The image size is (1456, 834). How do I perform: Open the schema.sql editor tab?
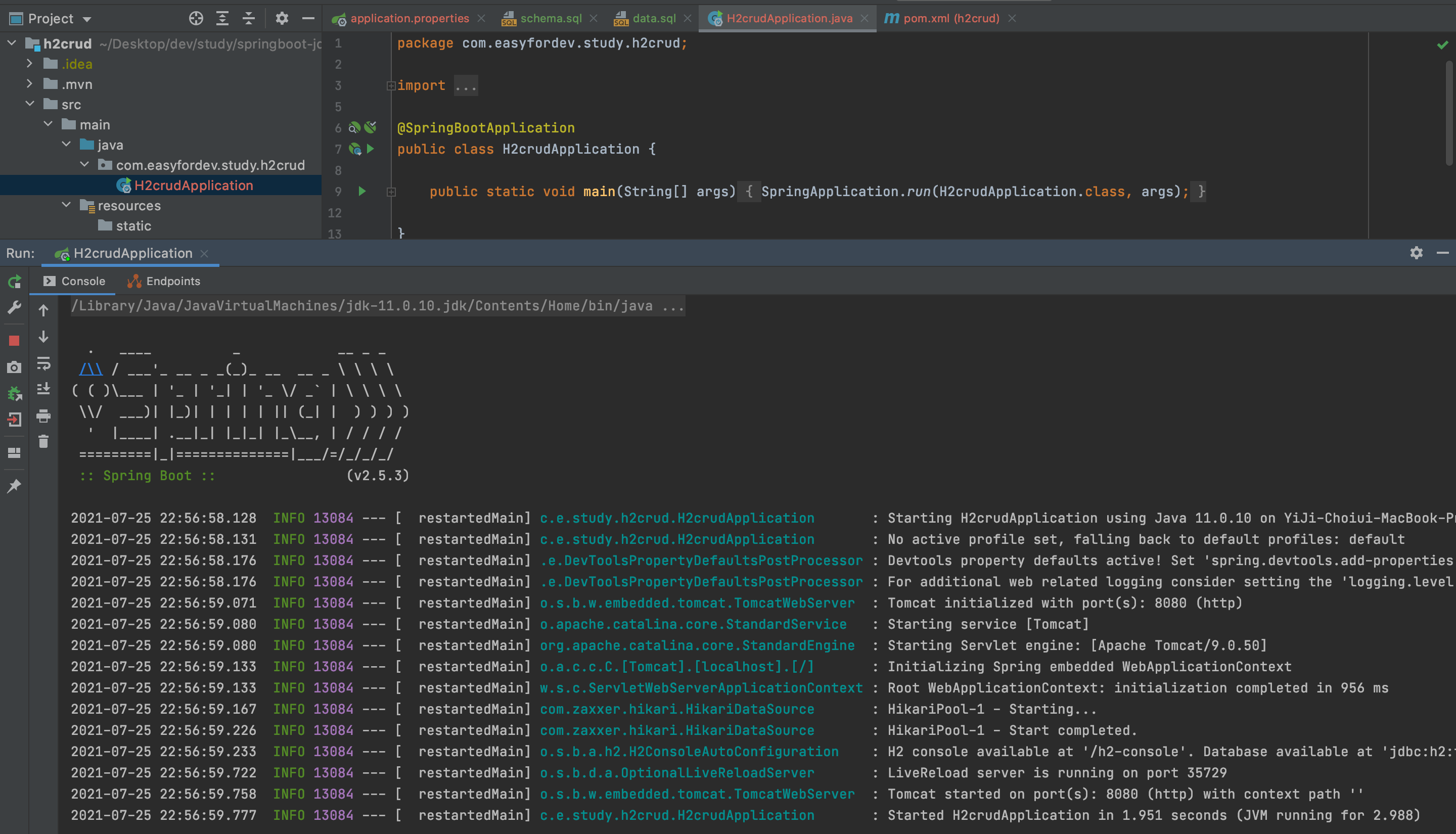tap(550, 18)
